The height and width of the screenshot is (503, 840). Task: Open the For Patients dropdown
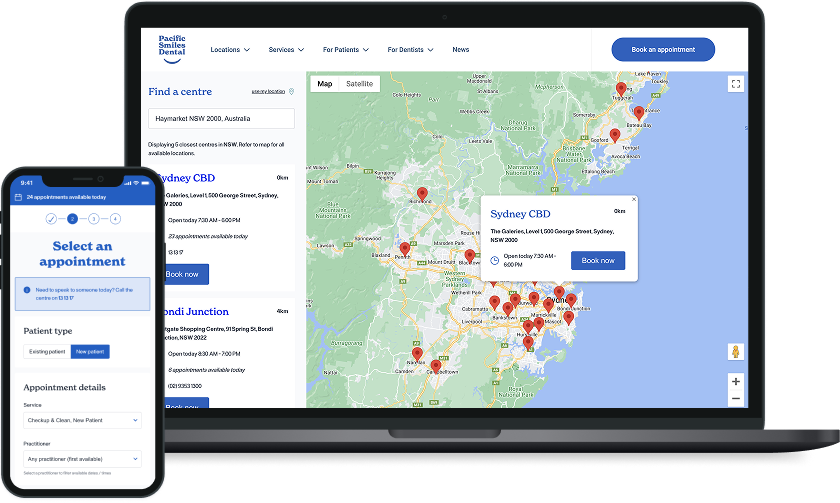point(346,50)
